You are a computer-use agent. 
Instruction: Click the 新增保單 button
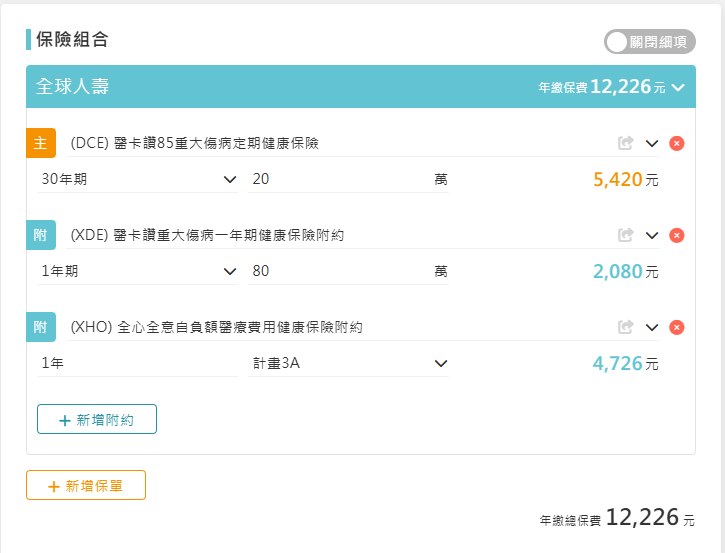click(x=86, y=486)
